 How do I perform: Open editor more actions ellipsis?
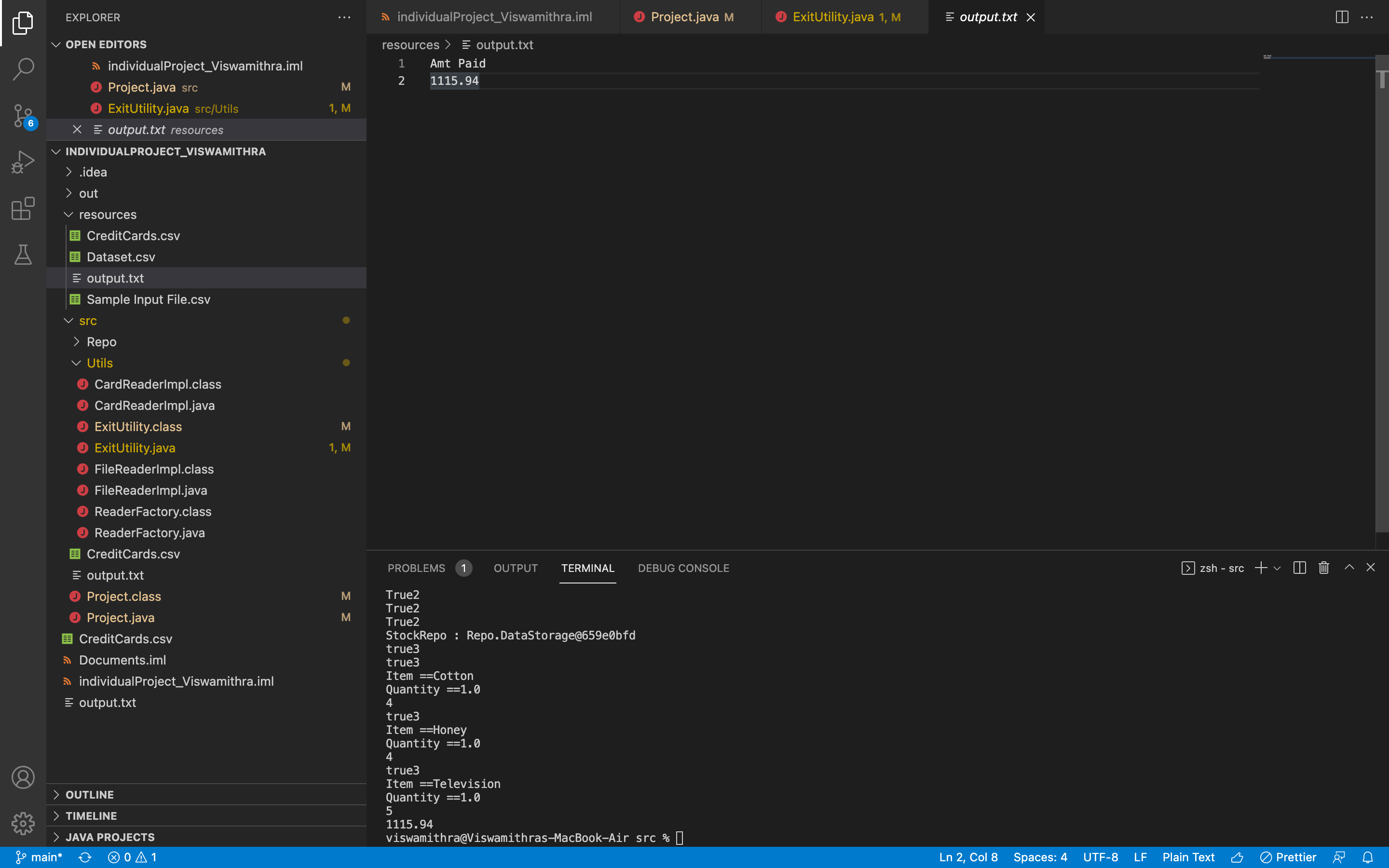pos(1367,17)
